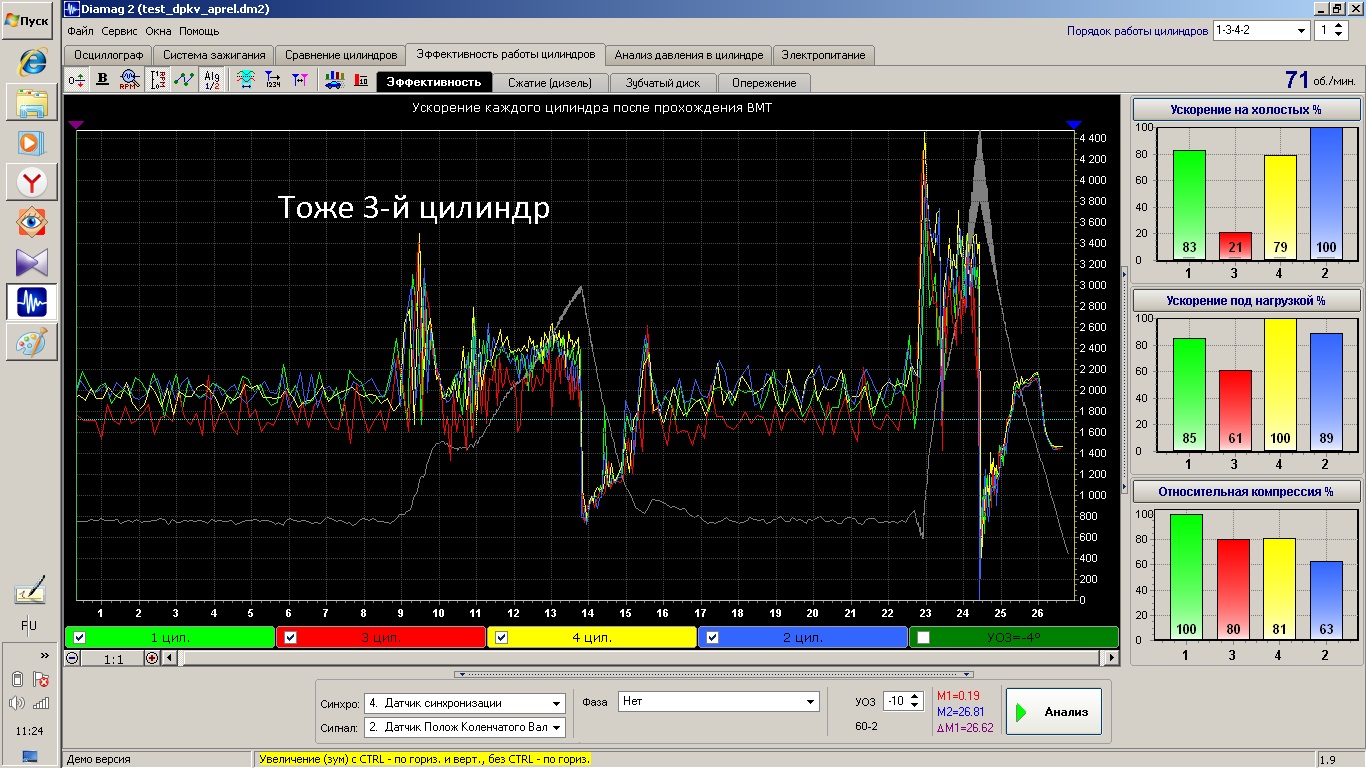Open the media player taskbar icon
Screen dimensions: 1366x768
[x=31, y=142]
